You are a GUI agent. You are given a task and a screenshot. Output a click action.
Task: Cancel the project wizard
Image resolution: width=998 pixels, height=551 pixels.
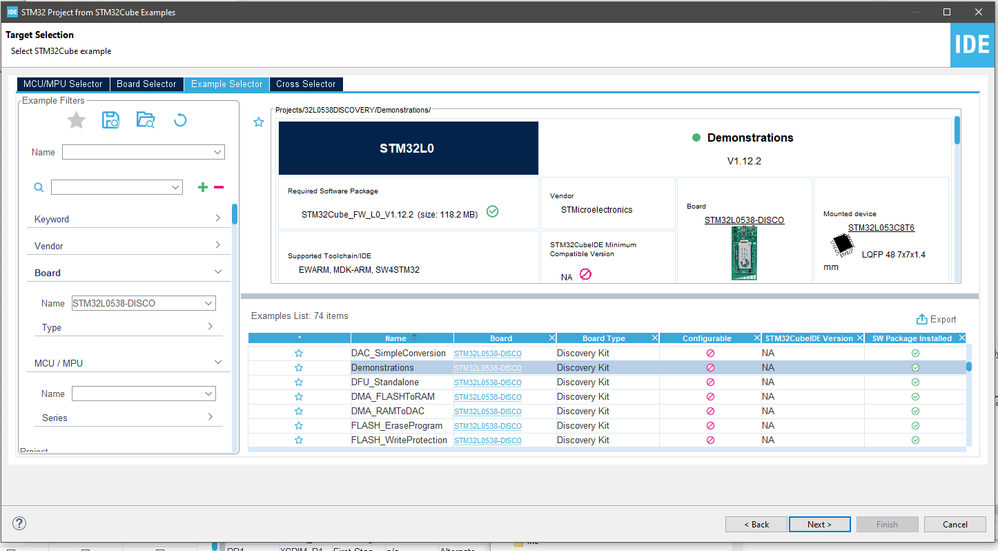click(x=955, y=524)
